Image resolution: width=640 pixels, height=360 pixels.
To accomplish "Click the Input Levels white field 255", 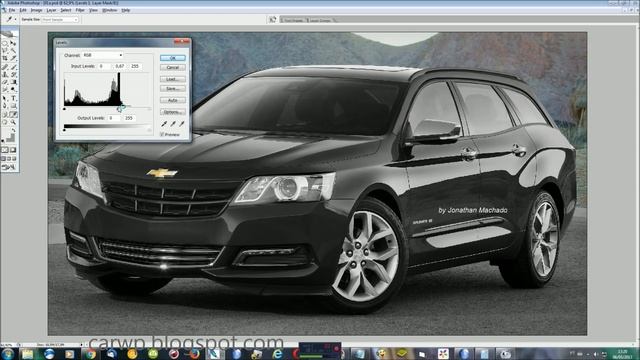I will coord(135,66).
